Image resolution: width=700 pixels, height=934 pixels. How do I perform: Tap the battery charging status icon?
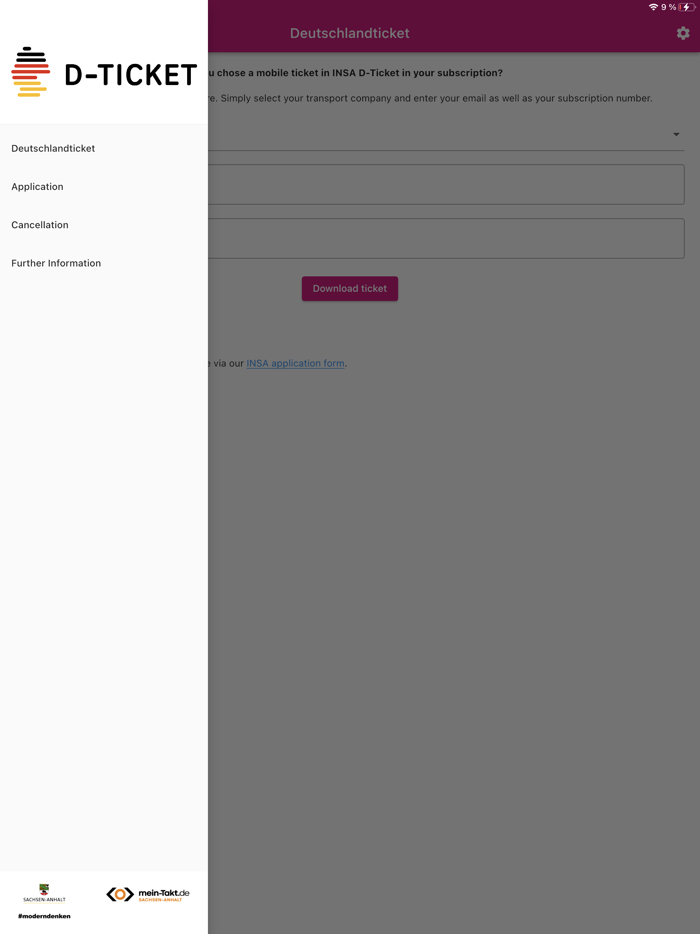(x=686, y=7)
